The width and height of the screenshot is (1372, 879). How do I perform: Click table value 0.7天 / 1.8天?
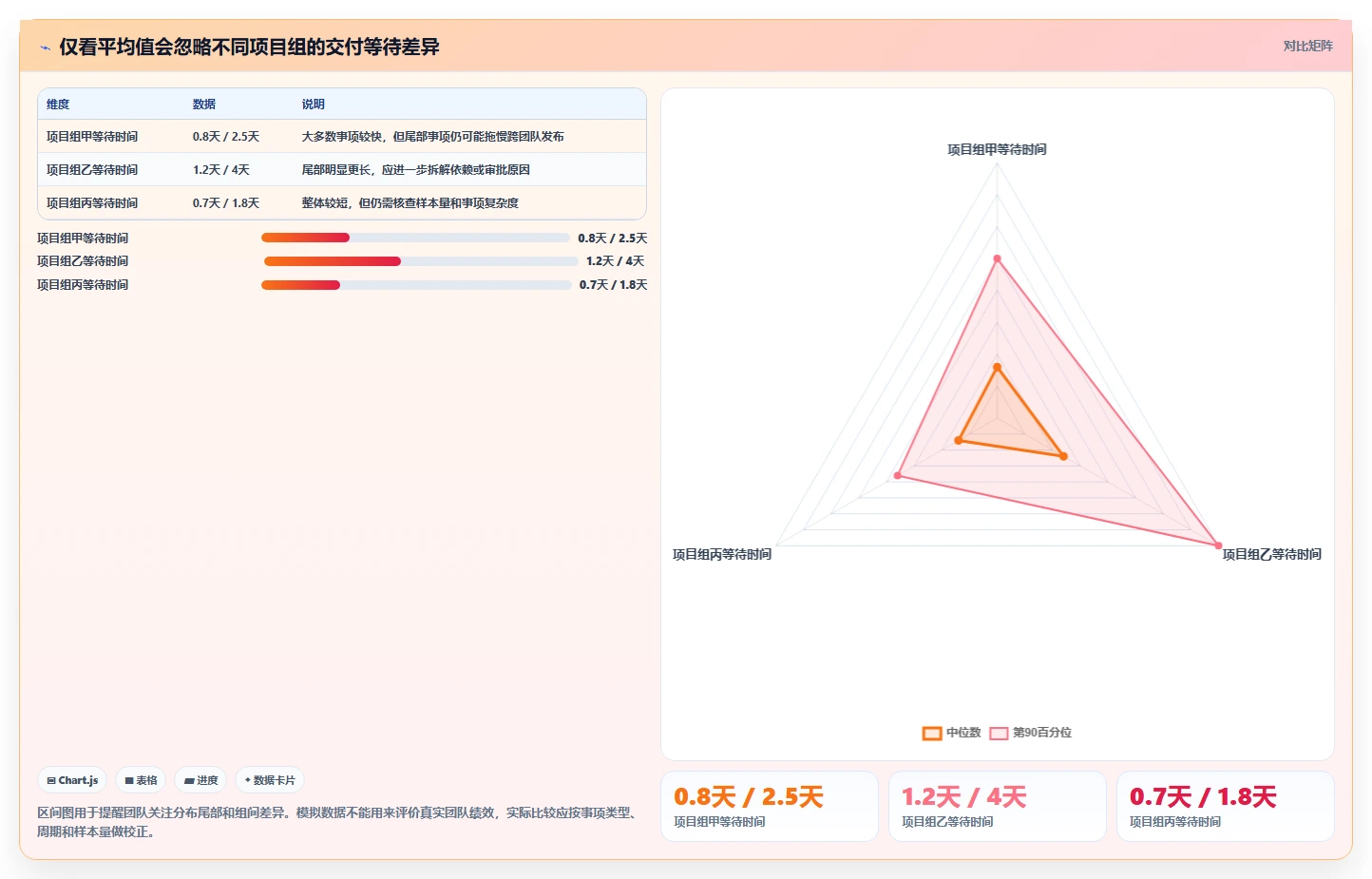point(226,203)
